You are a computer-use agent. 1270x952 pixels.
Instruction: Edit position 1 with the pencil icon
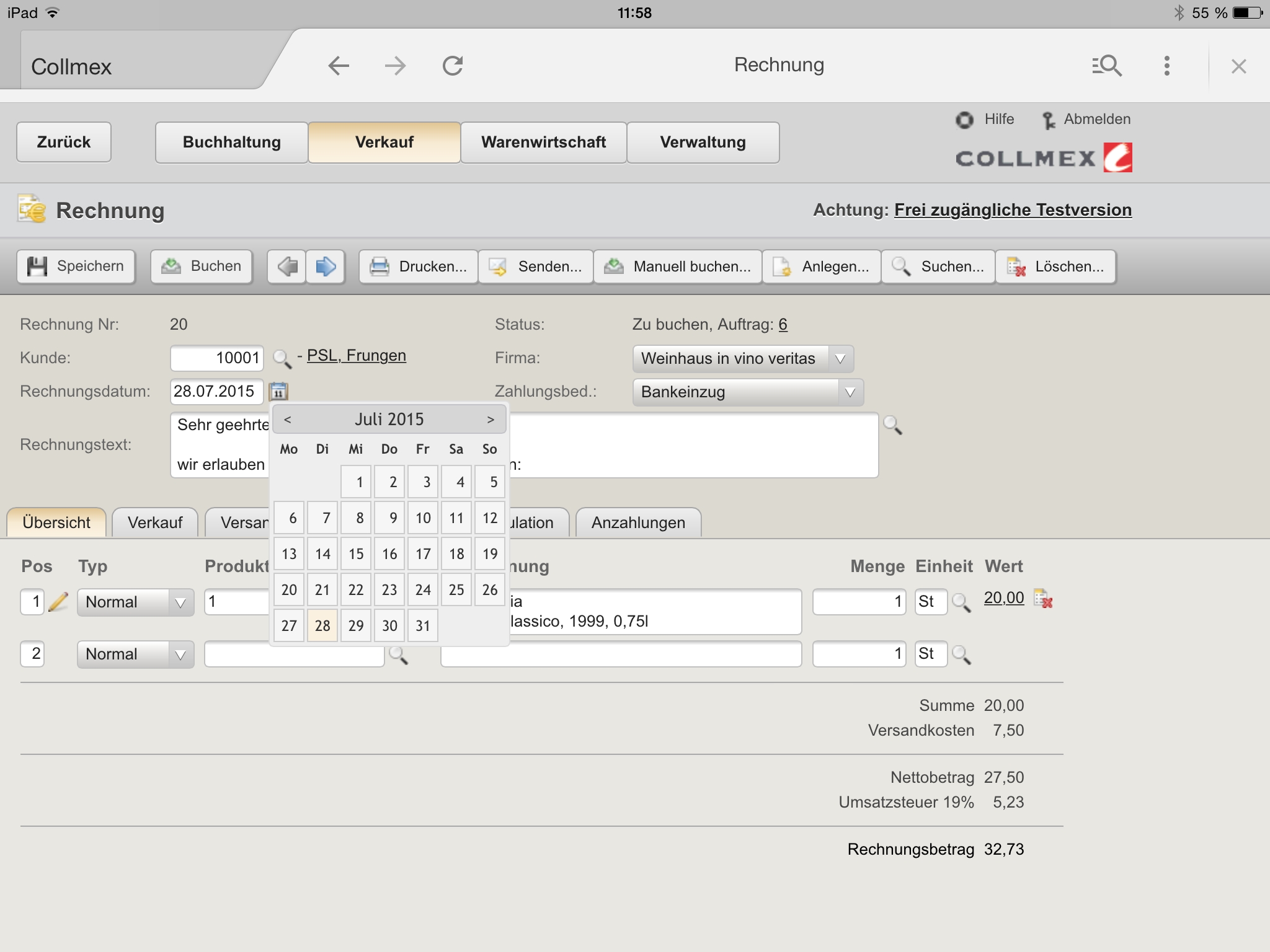[58, 601]
